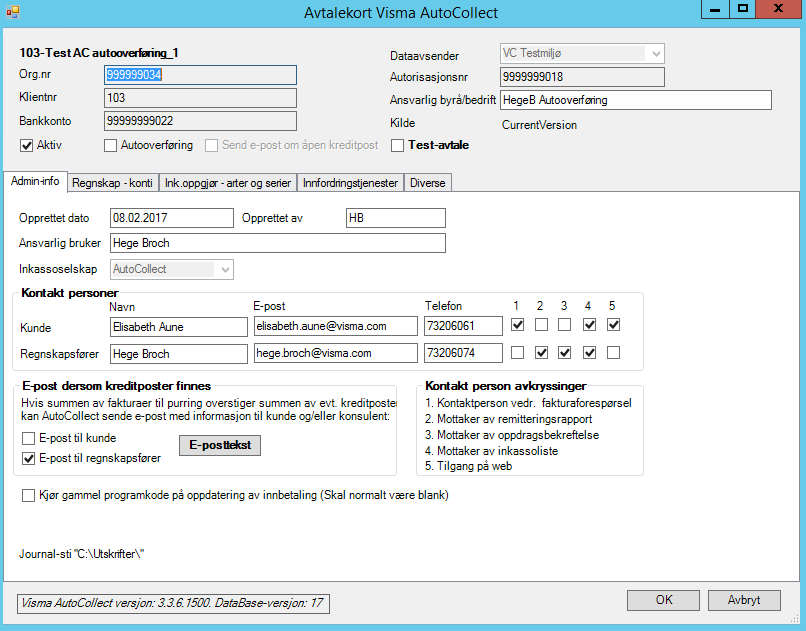Confirm with the OK button

[663, 600]
